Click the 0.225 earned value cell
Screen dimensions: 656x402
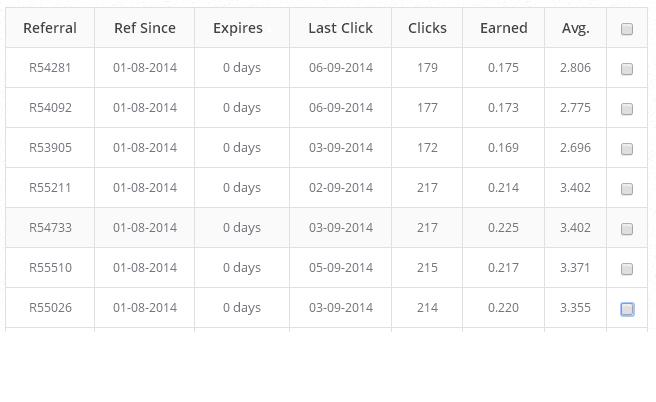[503, 228]
